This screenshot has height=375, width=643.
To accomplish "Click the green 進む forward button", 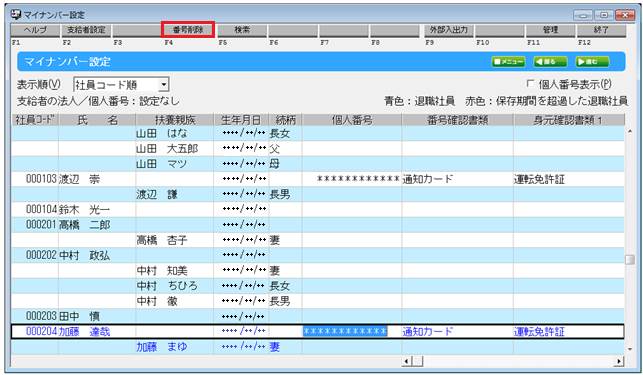I will click(x=592, y=62).
